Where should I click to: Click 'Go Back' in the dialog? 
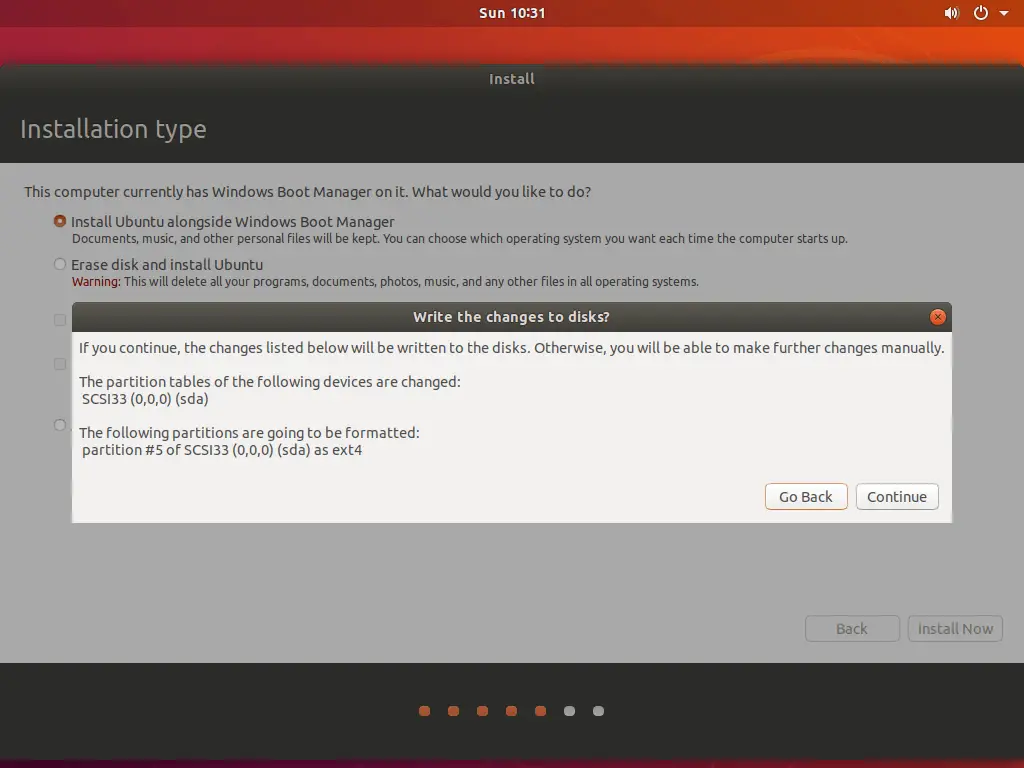[806, 496]
